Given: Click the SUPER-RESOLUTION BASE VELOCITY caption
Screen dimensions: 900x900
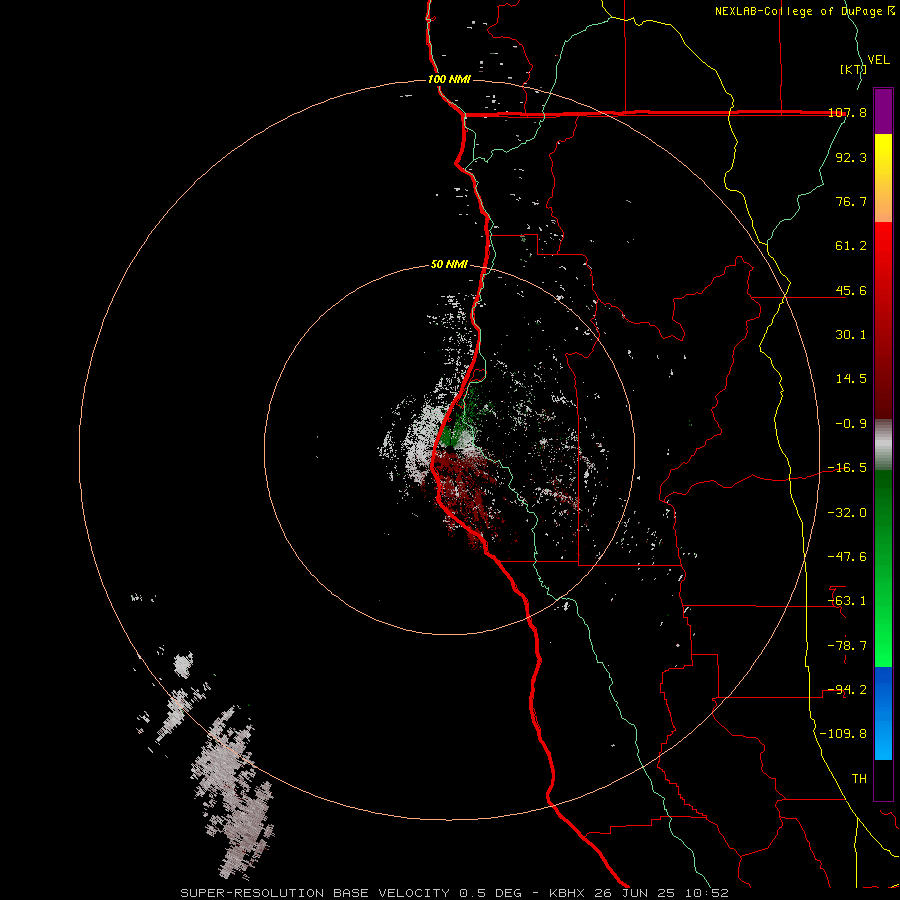Looking at the screenshot, I should pos(315,893).
